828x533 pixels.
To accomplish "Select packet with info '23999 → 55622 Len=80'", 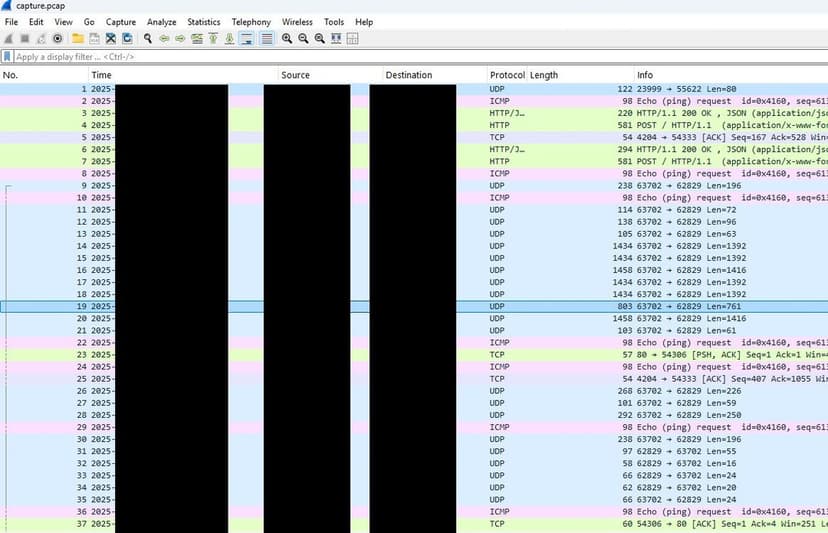I will click(414, 89).
